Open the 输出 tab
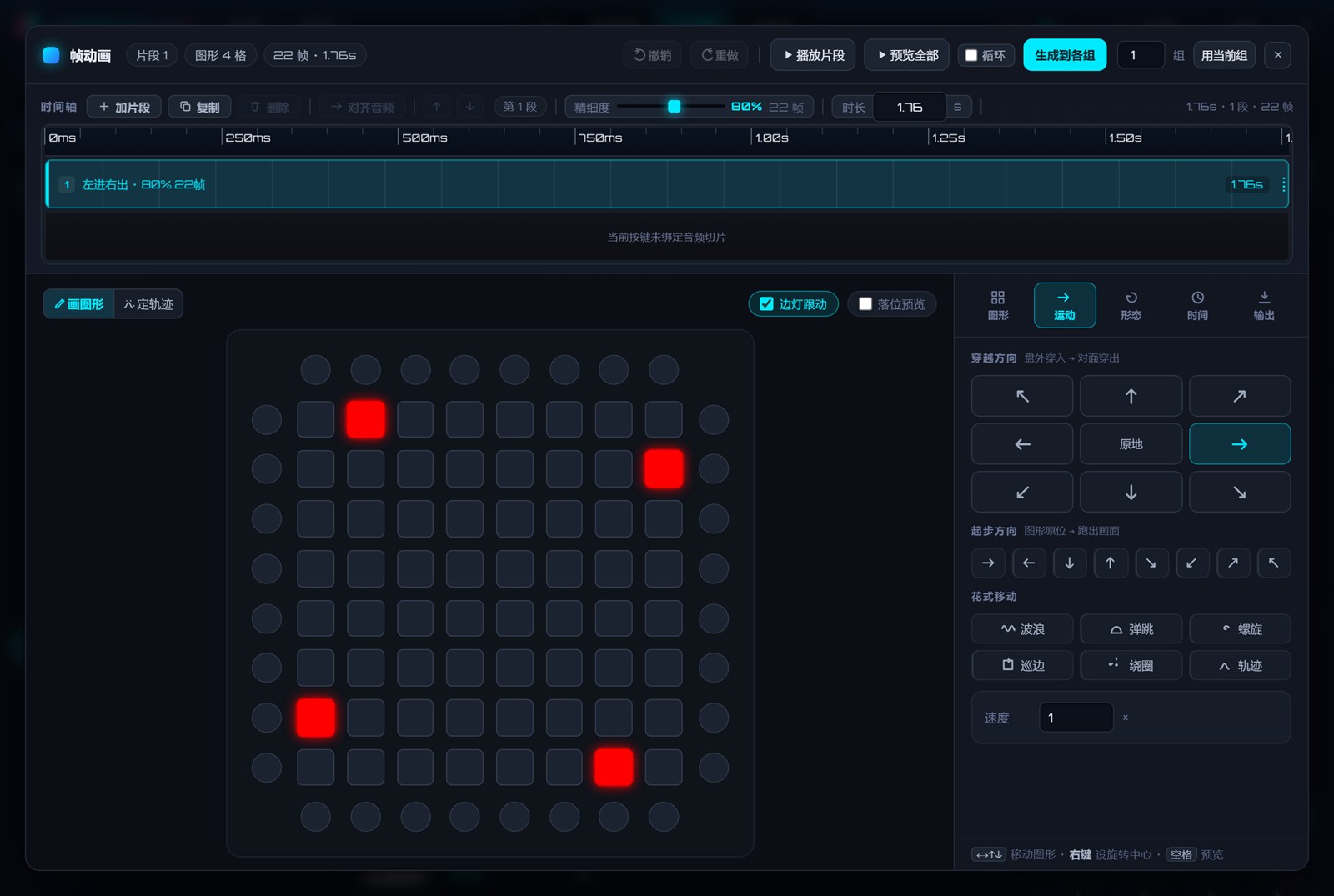1334x896 pixels. pyautogui.click(x=1264, y=306)
